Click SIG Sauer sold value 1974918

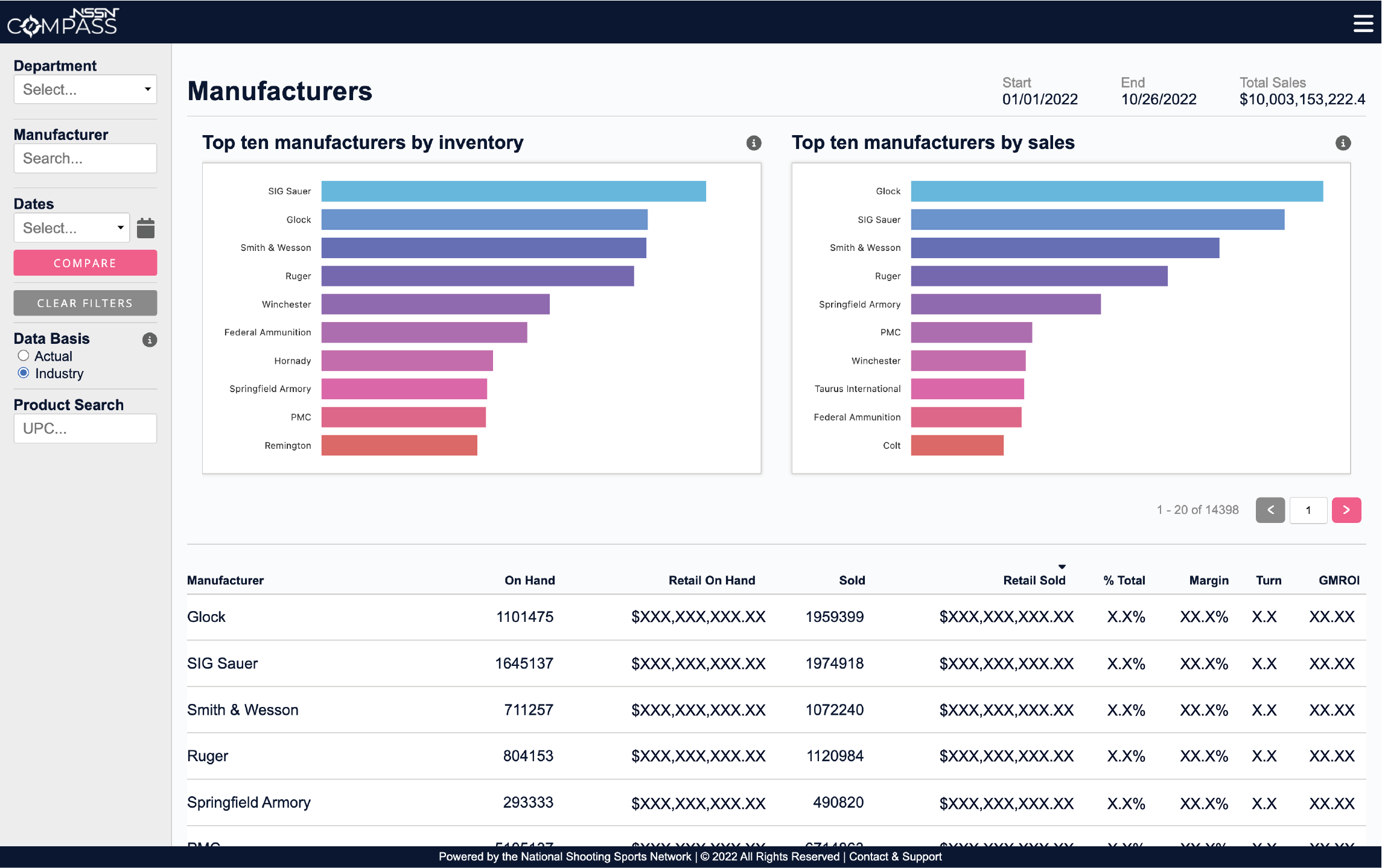pos(835,663)
